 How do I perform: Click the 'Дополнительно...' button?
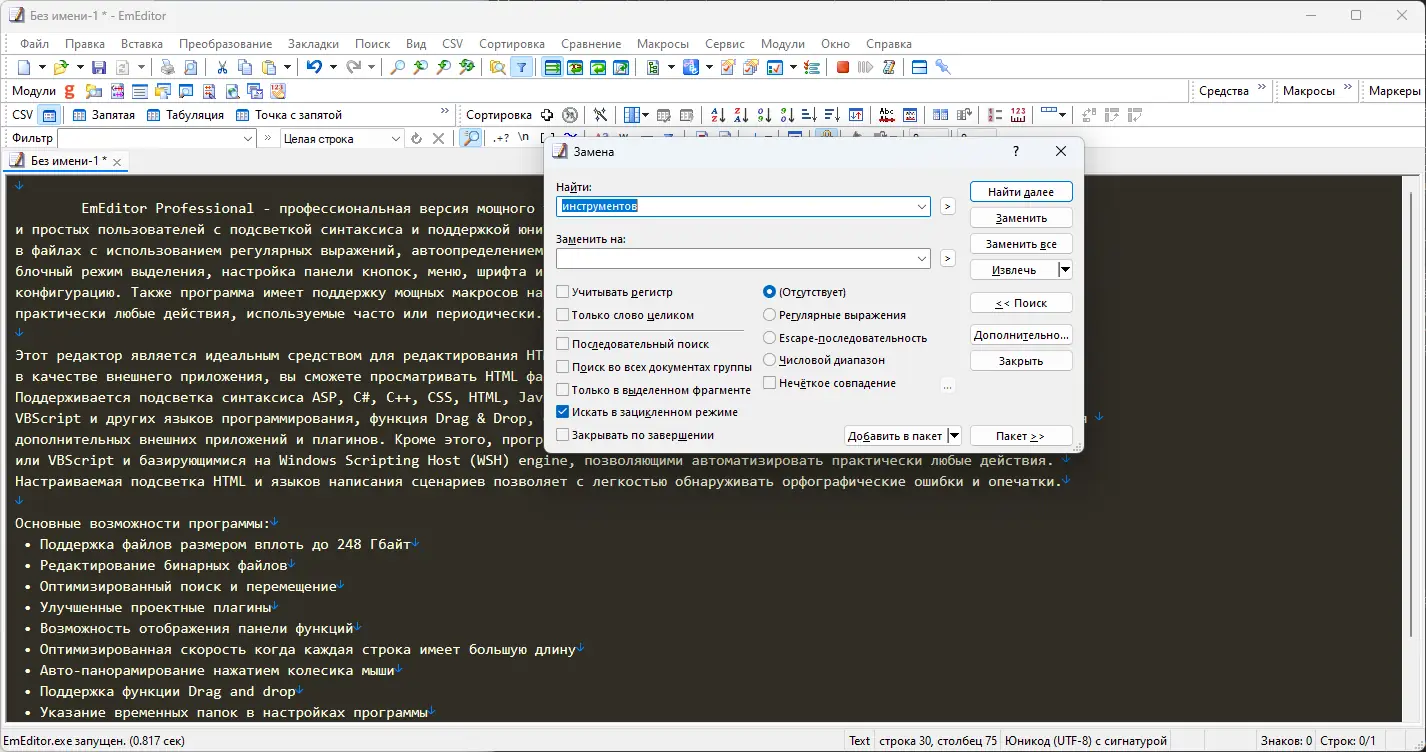pos(1021,335)
